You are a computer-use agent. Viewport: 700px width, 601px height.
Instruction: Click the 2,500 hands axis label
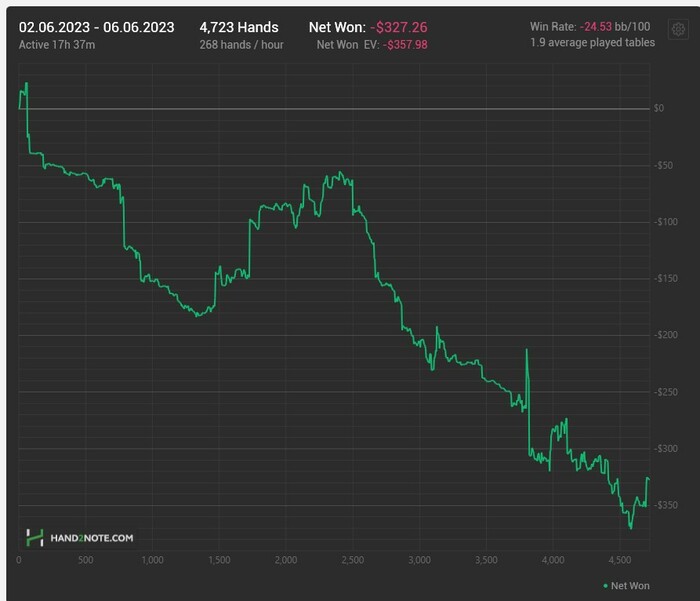coord(353,560)
